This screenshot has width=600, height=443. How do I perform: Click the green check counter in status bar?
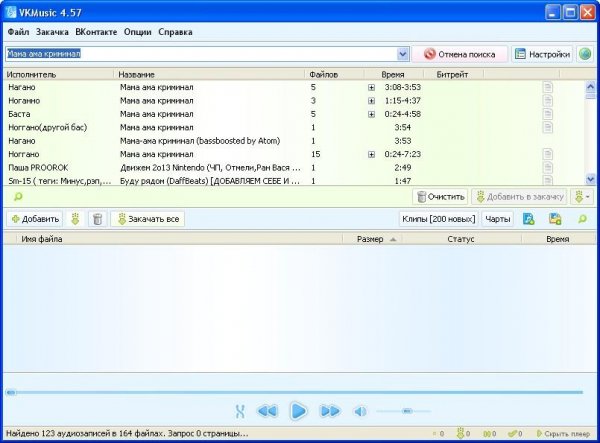515,434
